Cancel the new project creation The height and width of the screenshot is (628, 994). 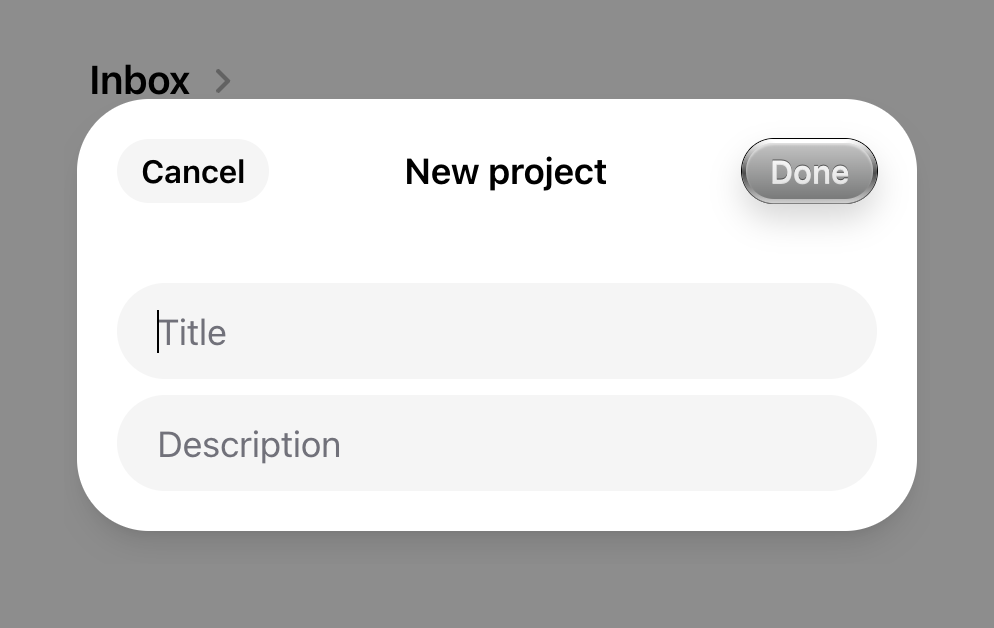193,171
